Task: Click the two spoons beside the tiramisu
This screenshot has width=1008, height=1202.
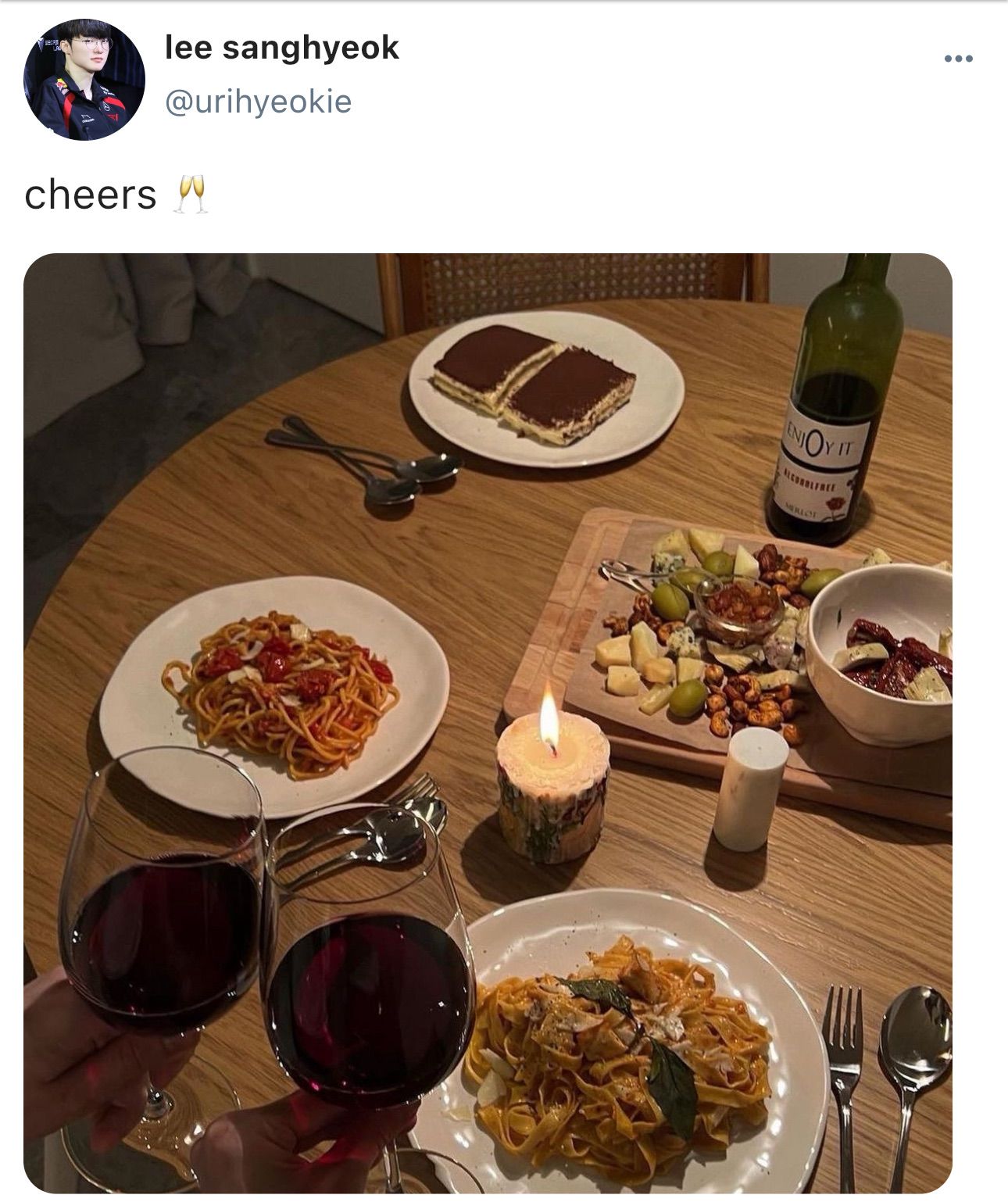Action: click(363, 461)
